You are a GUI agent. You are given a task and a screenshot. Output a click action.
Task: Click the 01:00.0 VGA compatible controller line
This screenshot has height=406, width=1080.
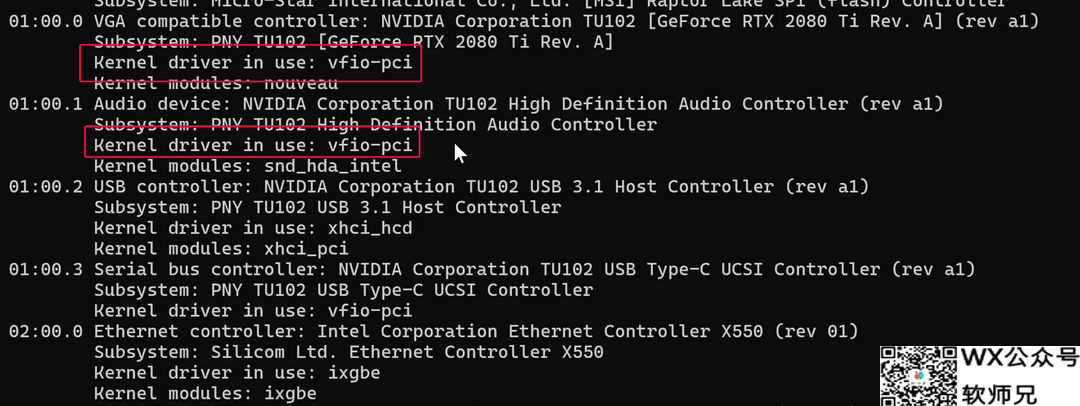click(523, 21)
